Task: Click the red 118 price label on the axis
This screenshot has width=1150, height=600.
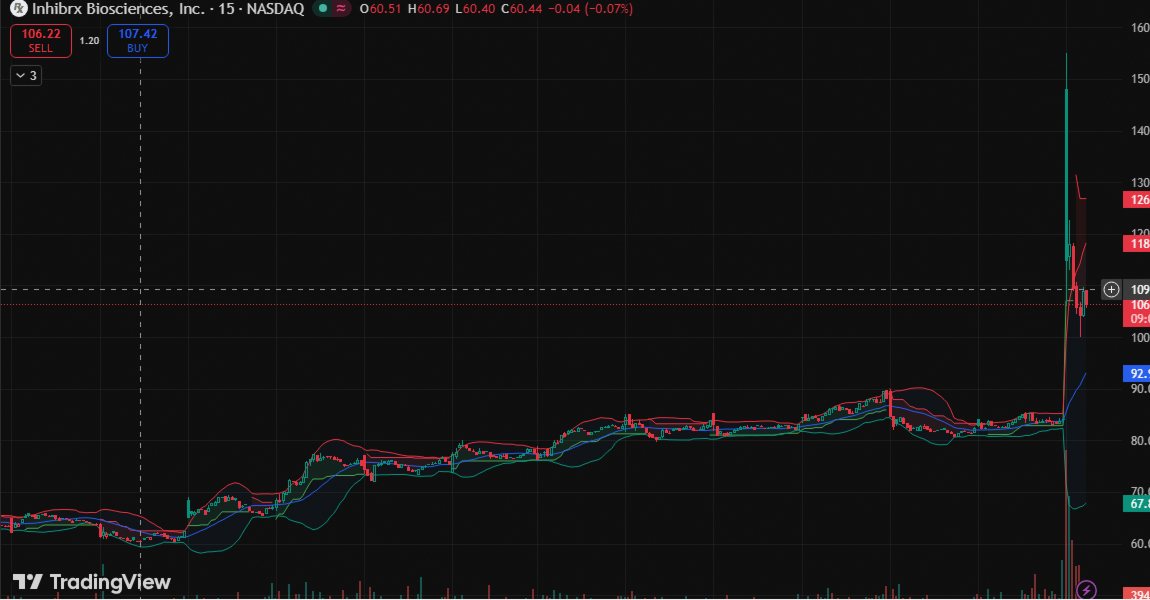Action: [1137, 244]
